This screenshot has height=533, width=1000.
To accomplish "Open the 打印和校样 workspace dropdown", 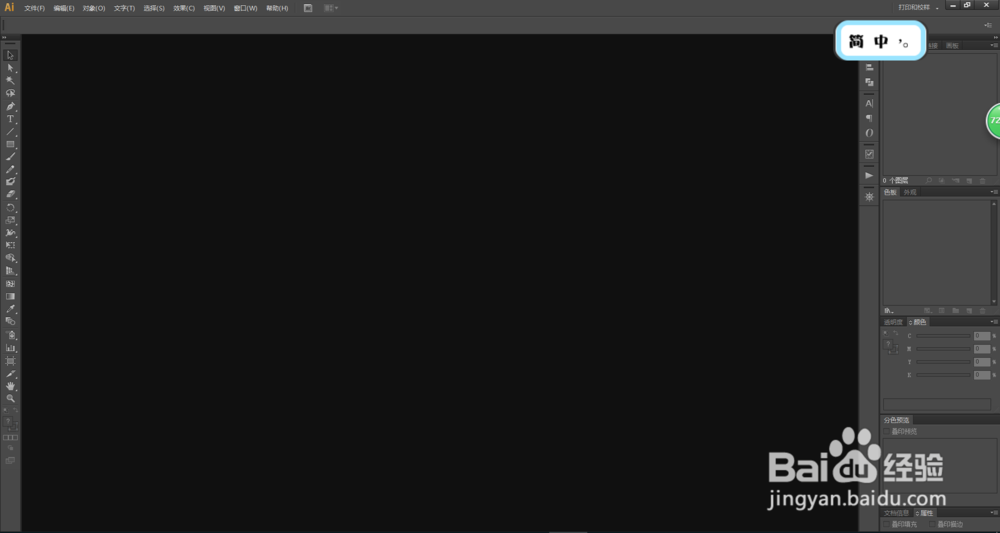I will (x=919, y=8).
